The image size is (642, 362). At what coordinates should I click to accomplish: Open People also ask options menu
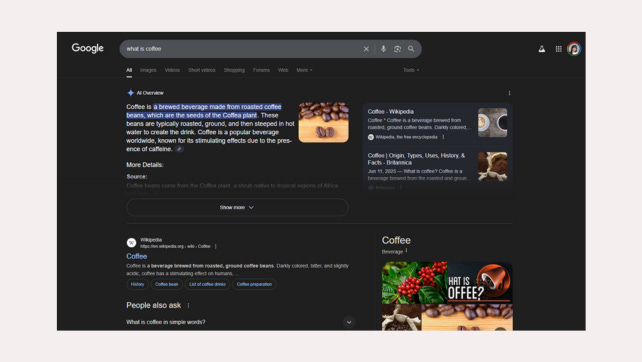(188, 305)
